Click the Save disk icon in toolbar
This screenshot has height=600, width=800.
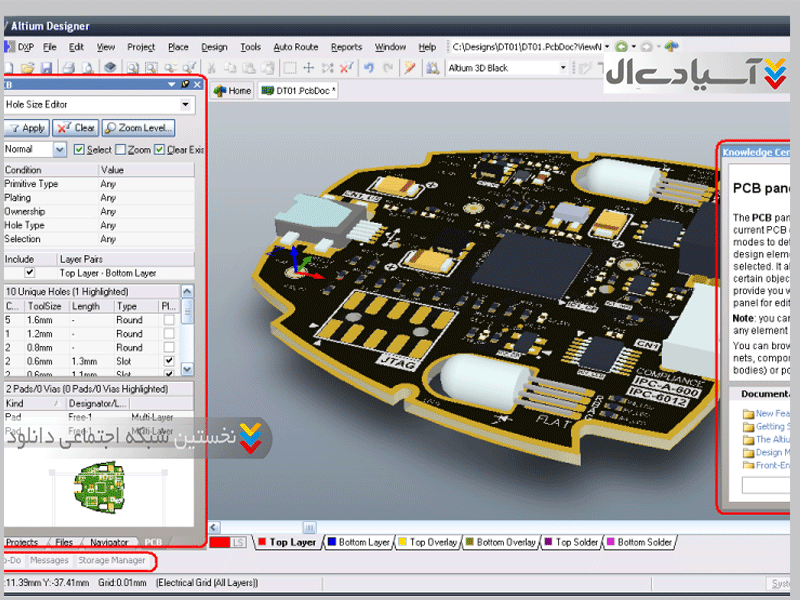pos(46,68)
